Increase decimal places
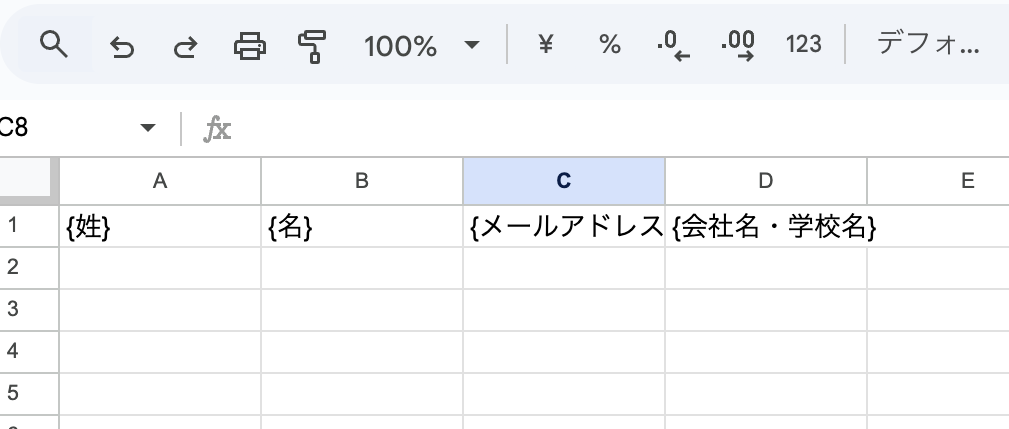 [x=738, y=44]
